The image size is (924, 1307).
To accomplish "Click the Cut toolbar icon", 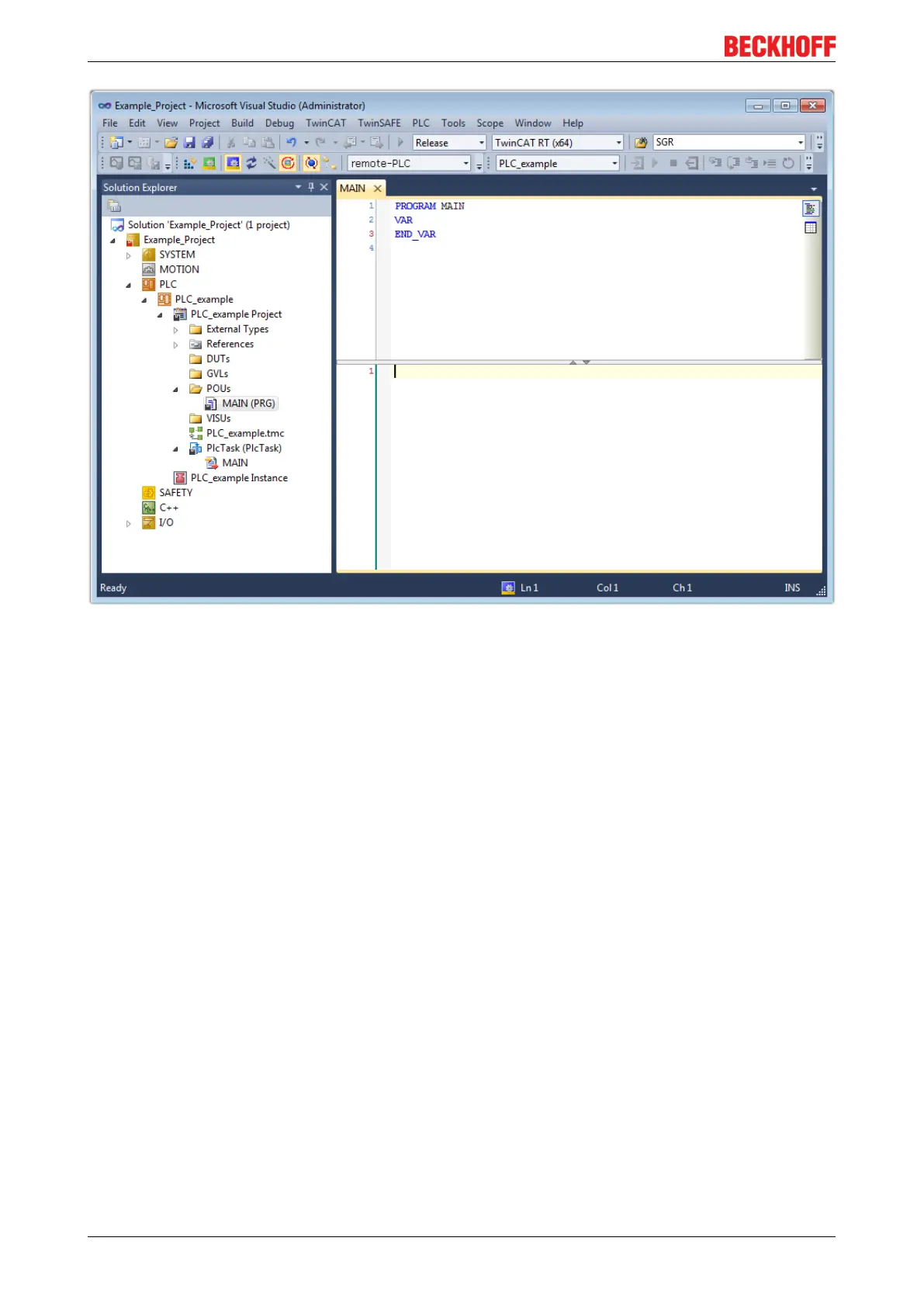I will coord(230,143).
